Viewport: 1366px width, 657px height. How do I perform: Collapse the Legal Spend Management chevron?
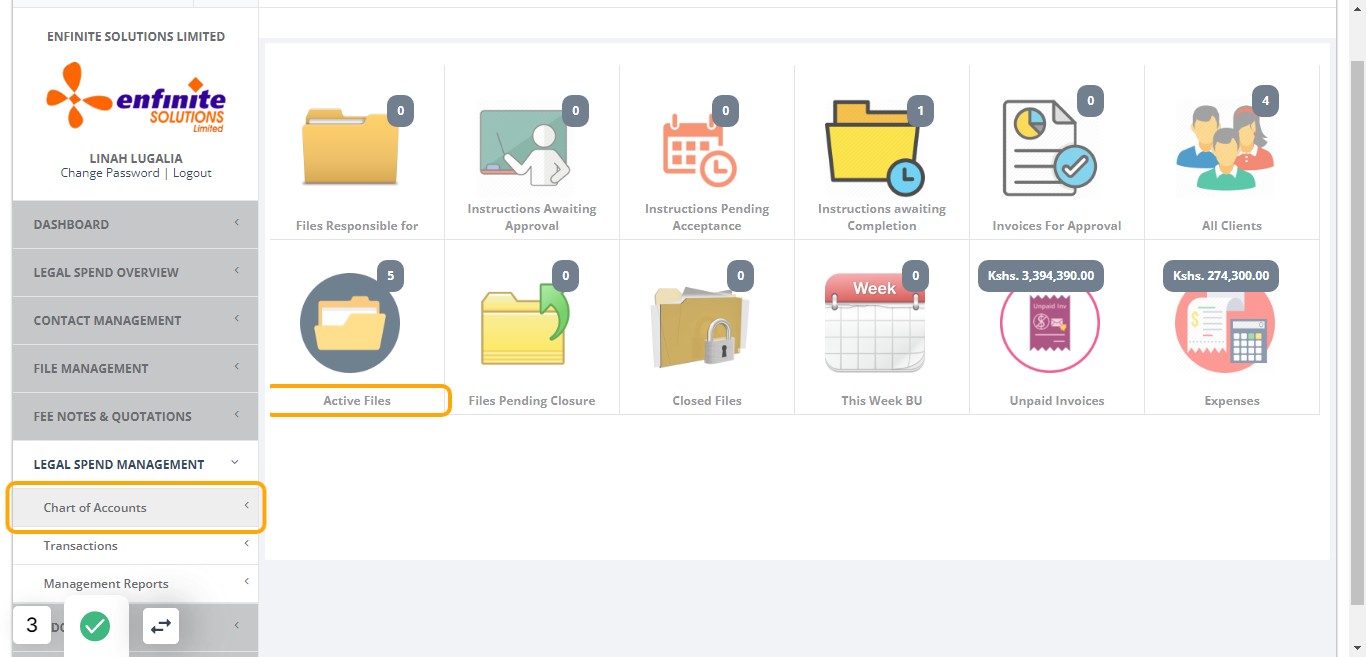[235, 463]
